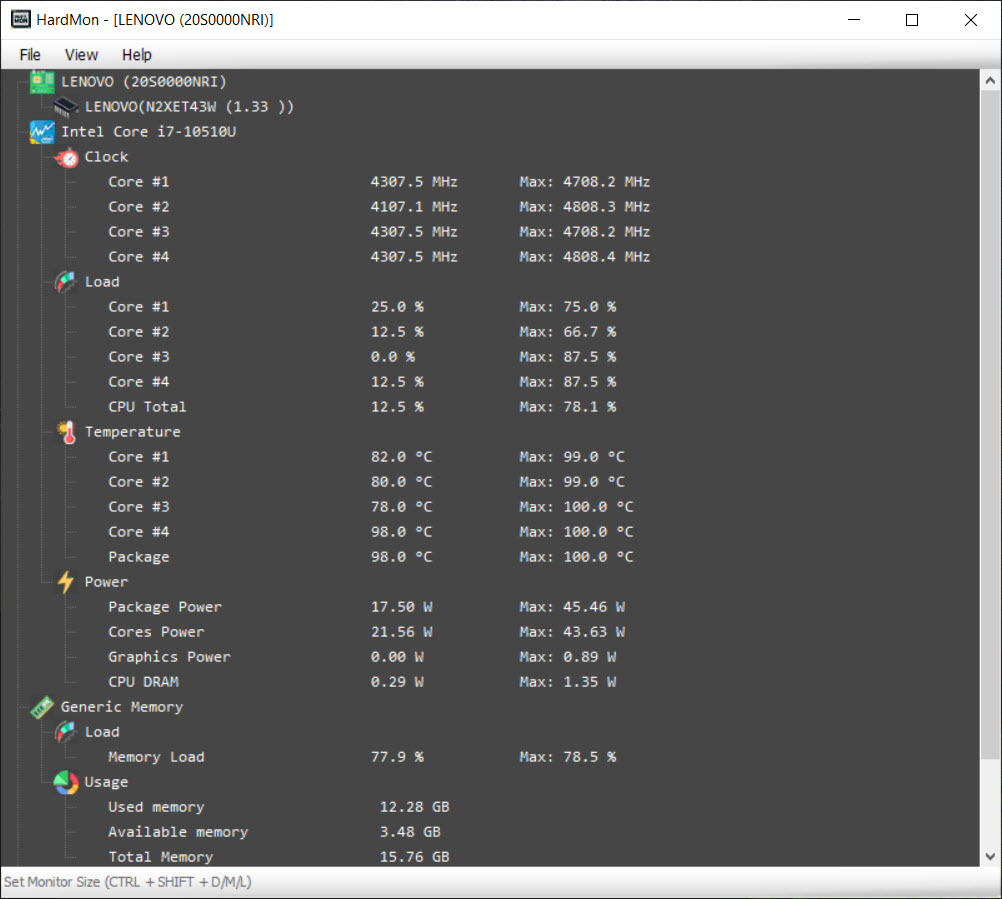Viewport: 1002px width, 899px height.
Task: Click the scrollbar down arrow
Action: click(x=990, y=856)
